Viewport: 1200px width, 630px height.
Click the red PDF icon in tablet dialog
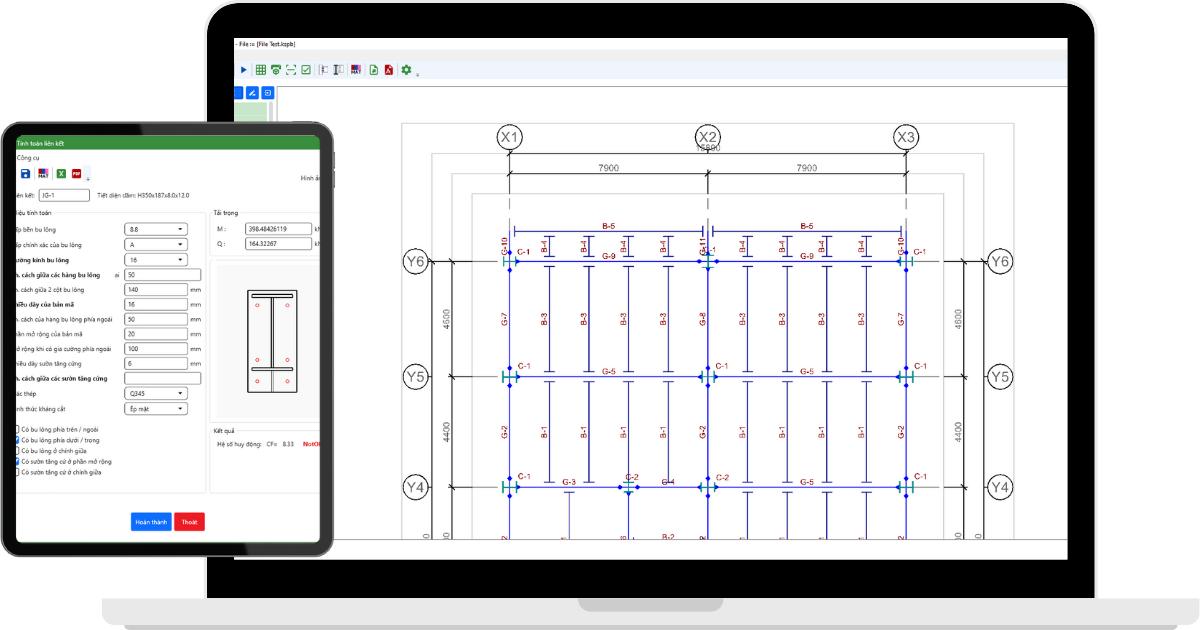click(76, 174)
